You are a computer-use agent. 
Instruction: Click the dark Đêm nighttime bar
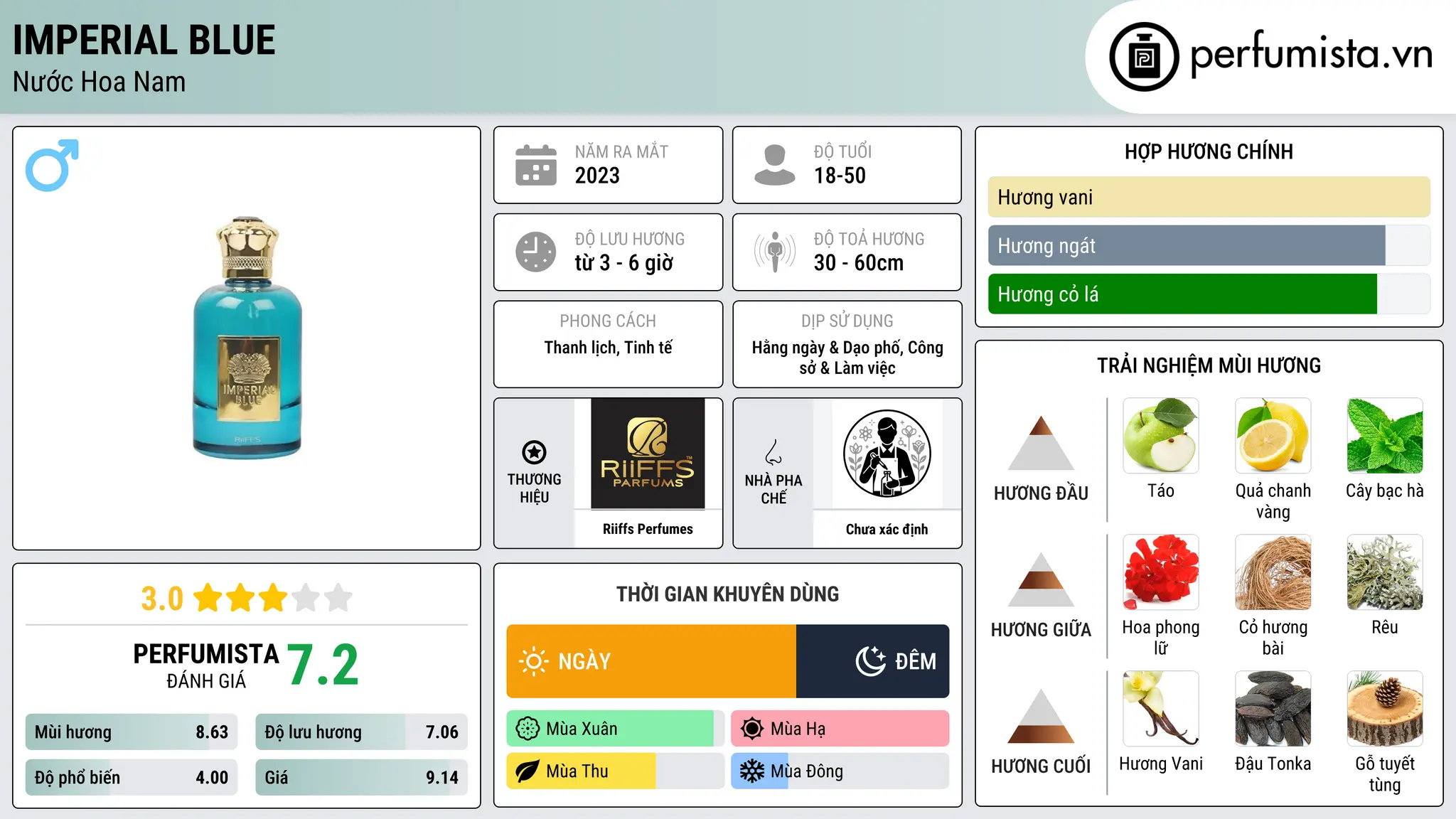coord(872,661)
